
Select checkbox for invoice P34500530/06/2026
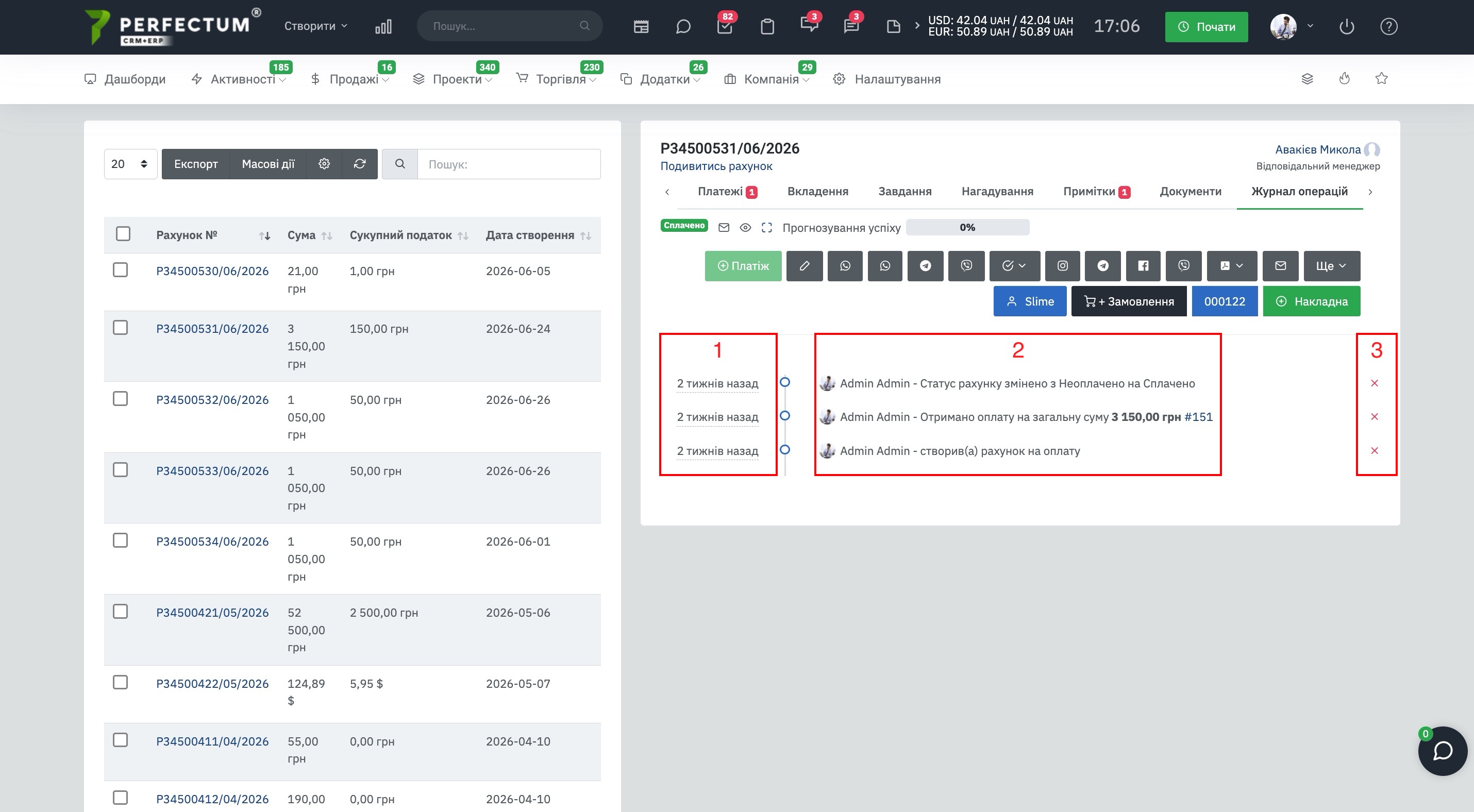click(x=120, y=270)
